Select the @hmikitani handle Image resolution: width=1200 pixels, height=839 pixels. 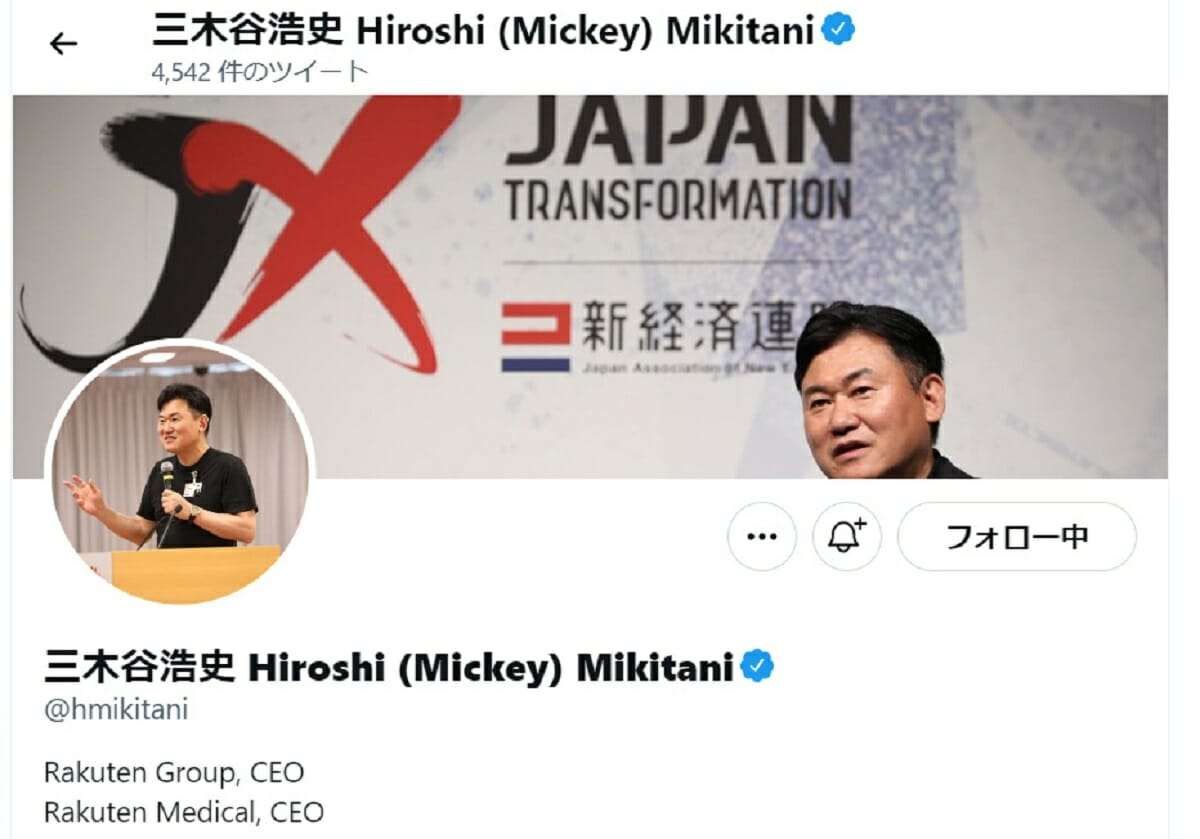(x=116, y=711)
